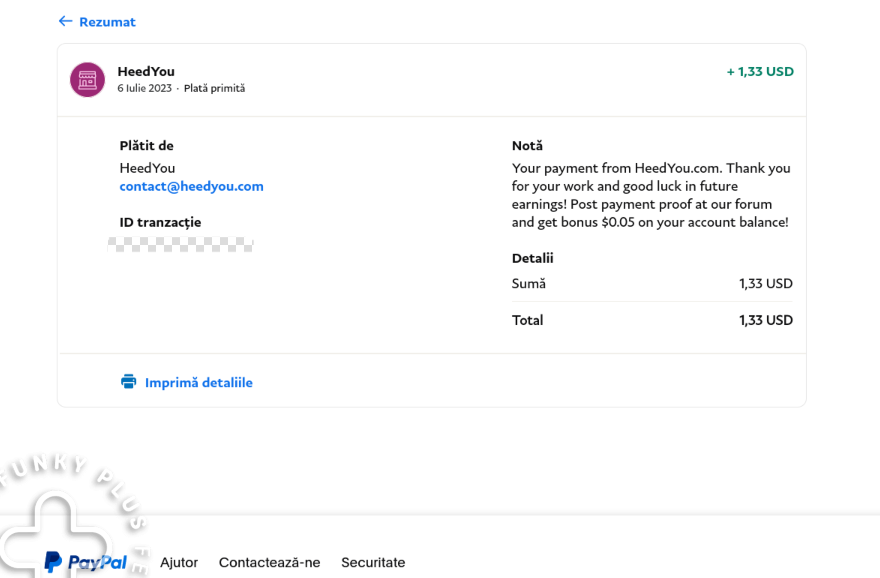Screen dimensions: 880x578
Task: Click the Plătit de label
Action: [x=146, y=146]
